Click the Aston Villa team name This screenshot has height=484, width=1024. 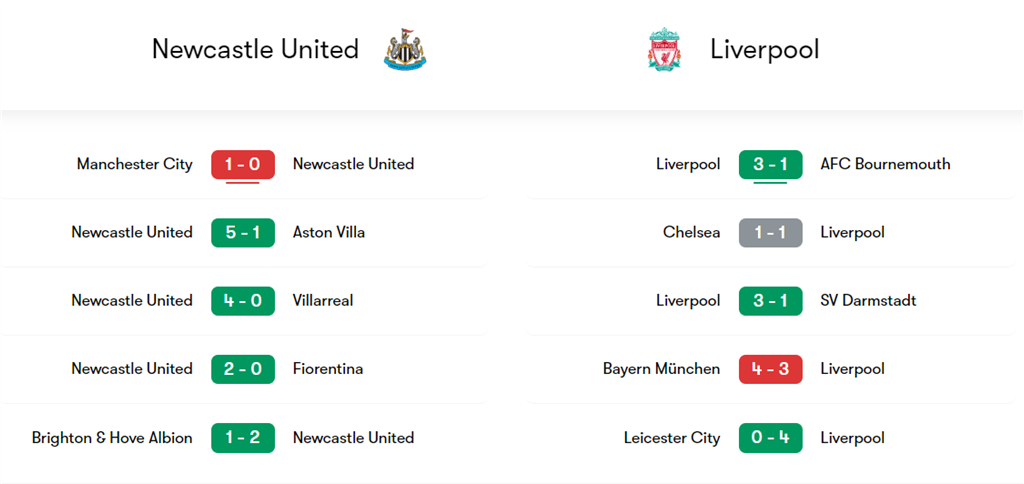coord(329,232)
